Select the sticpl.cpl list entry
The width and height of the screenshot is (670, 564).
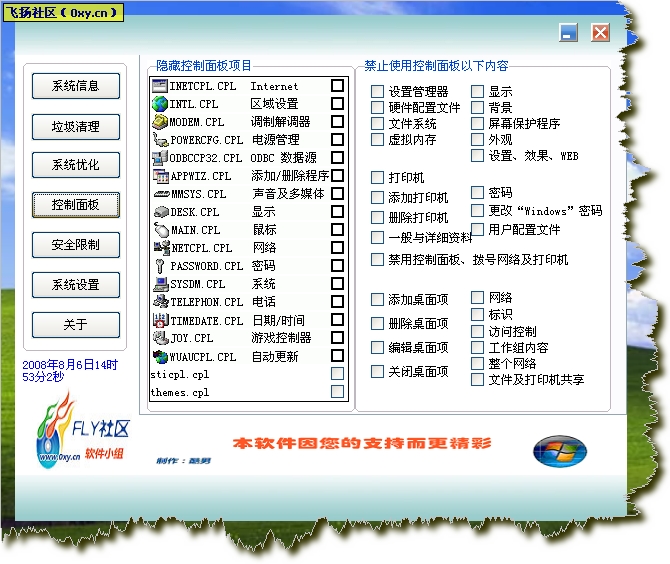pyautogui.click(x=181, y=374)
